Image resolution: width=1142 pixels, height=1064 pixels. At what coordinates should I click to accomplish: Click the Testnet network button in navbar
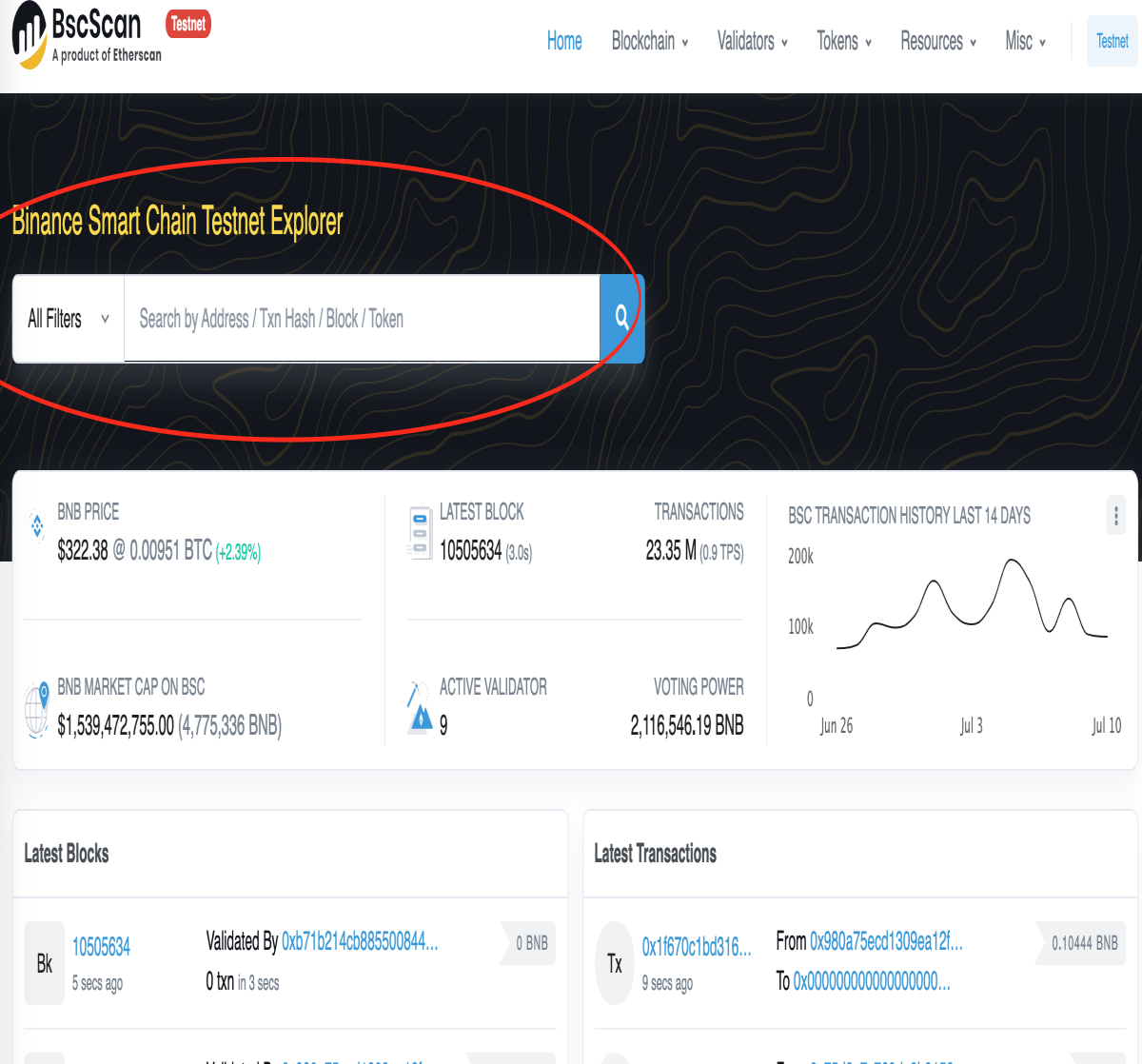point(1112,41)
